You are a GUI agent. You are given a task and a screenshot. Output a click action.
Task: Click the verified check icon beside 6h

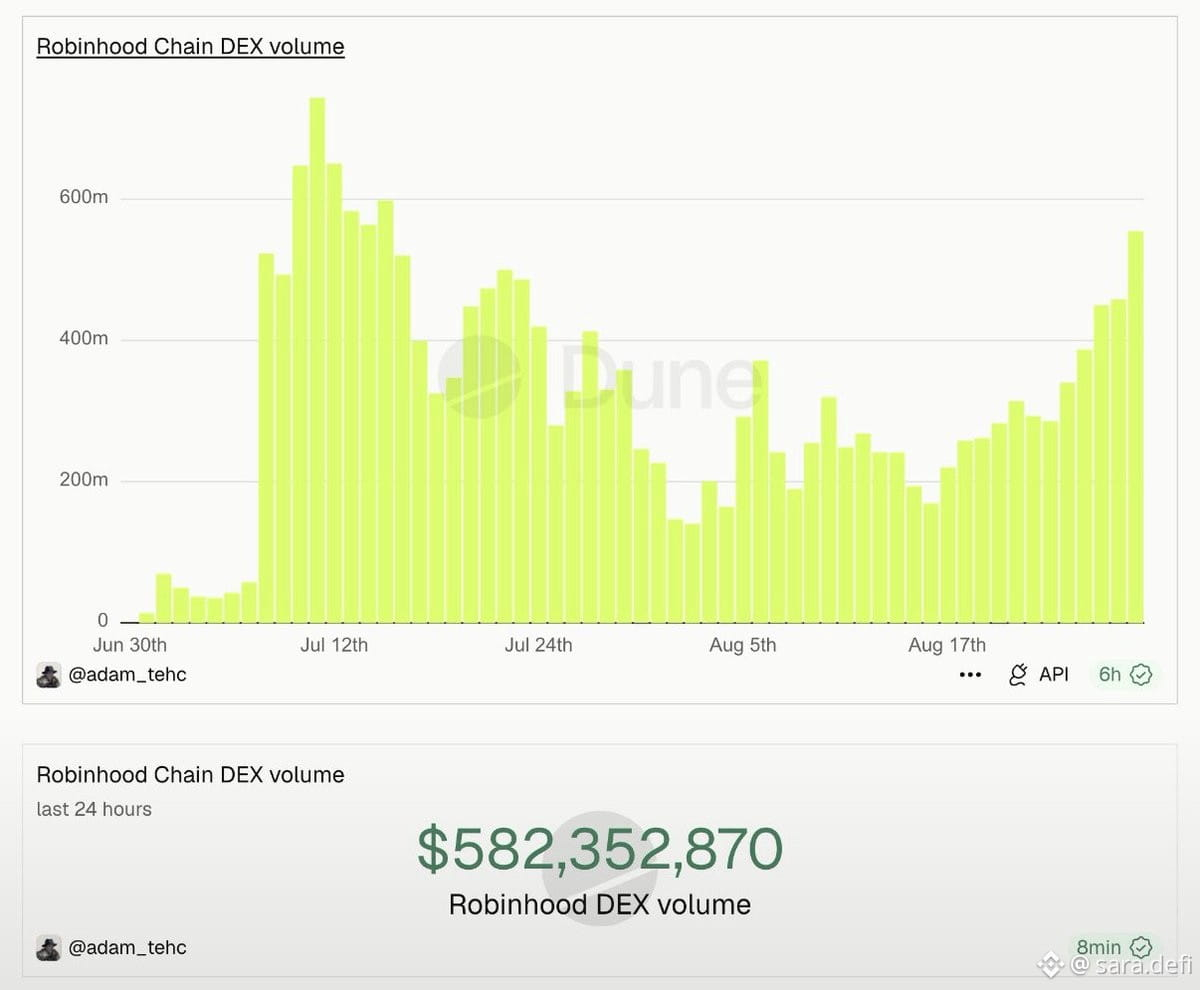tap(1141, 675)
